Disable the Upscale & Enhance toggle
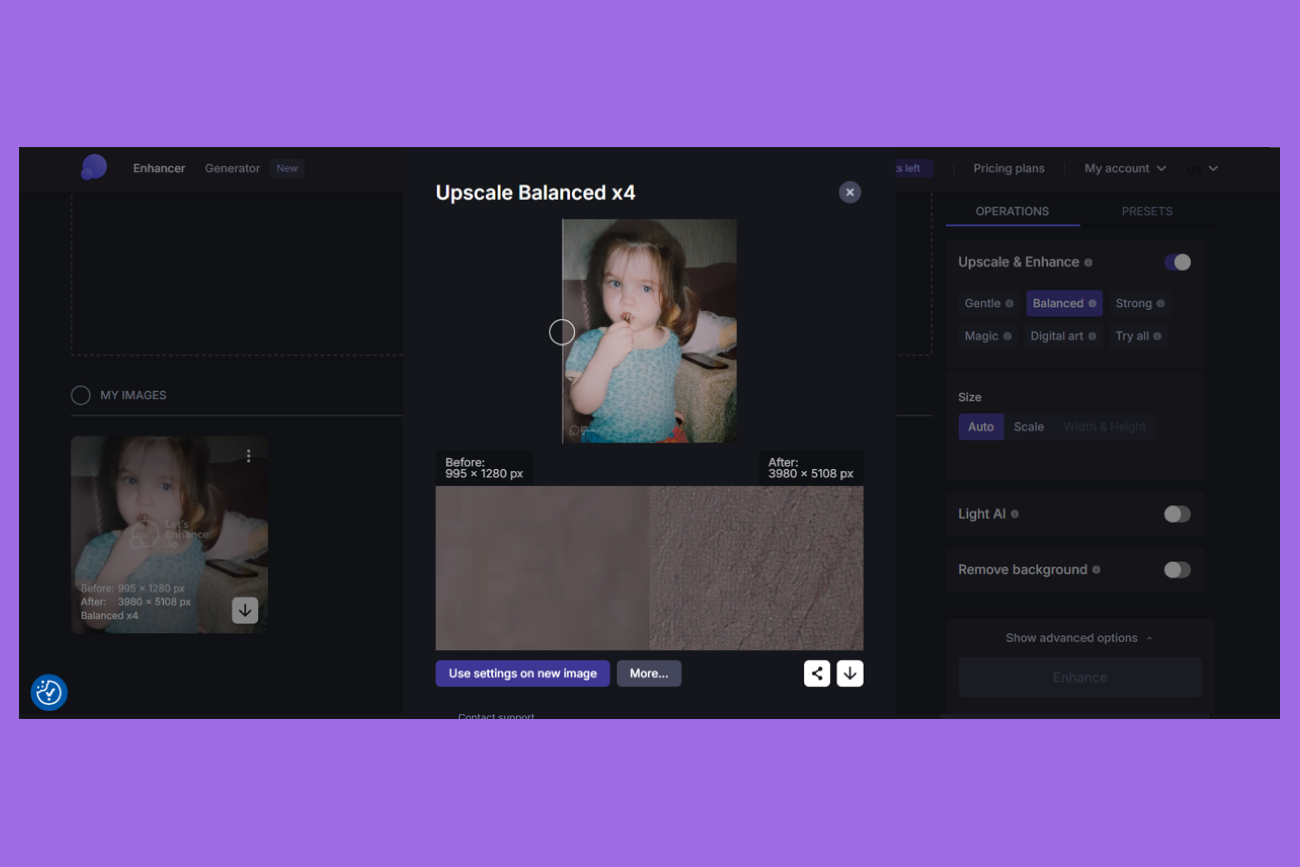 pyautogui.click(x=1177, y=262)
